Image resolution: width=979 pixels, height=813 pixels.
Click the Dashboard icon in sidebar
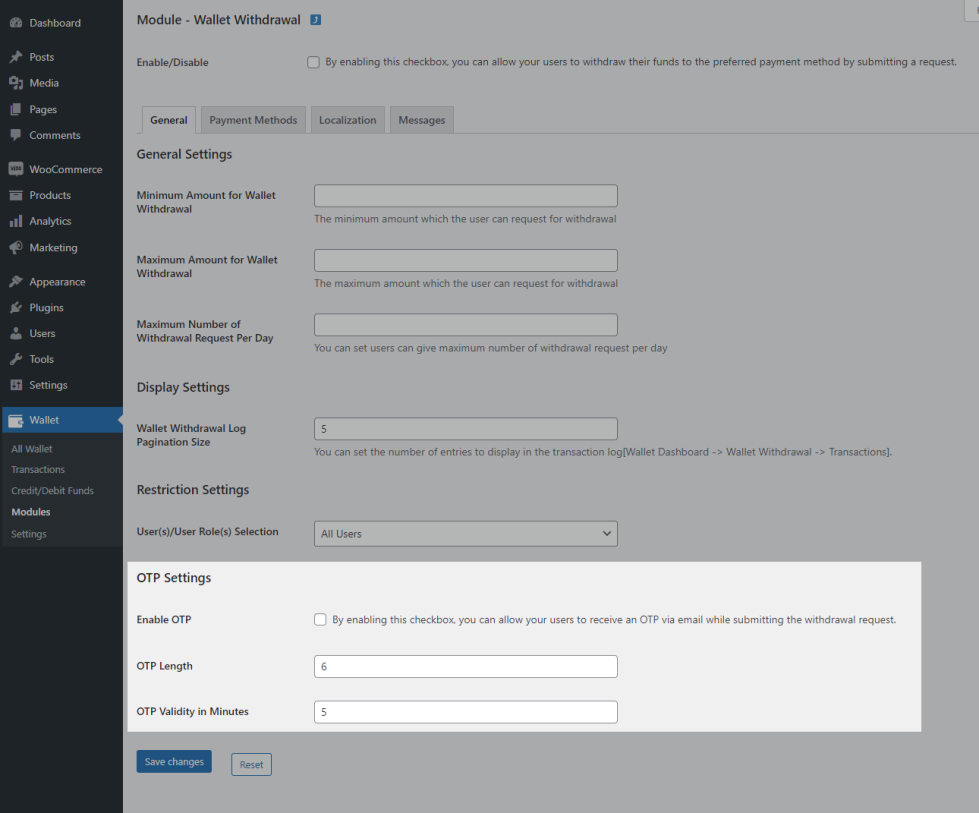(16, 23)
